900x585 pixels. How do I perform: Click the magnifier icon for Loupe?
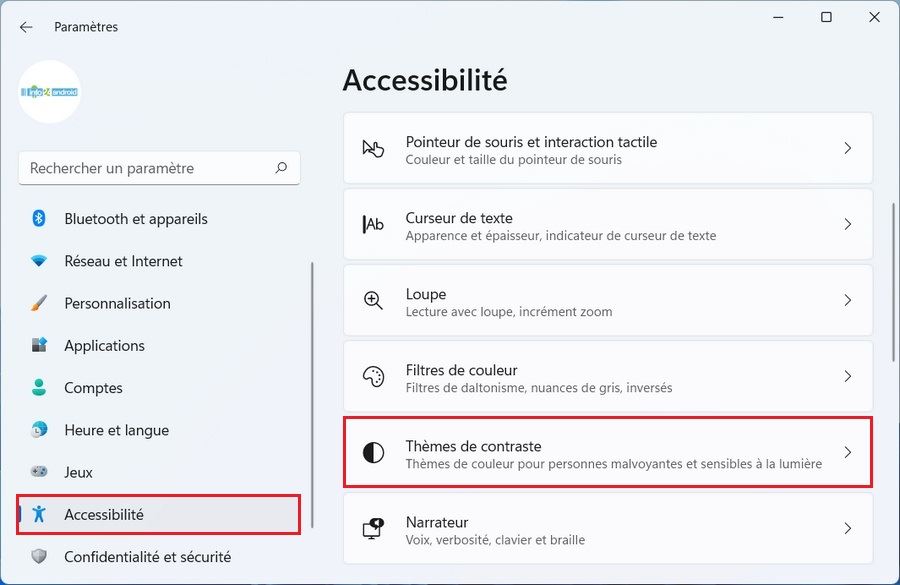point(373,299)
